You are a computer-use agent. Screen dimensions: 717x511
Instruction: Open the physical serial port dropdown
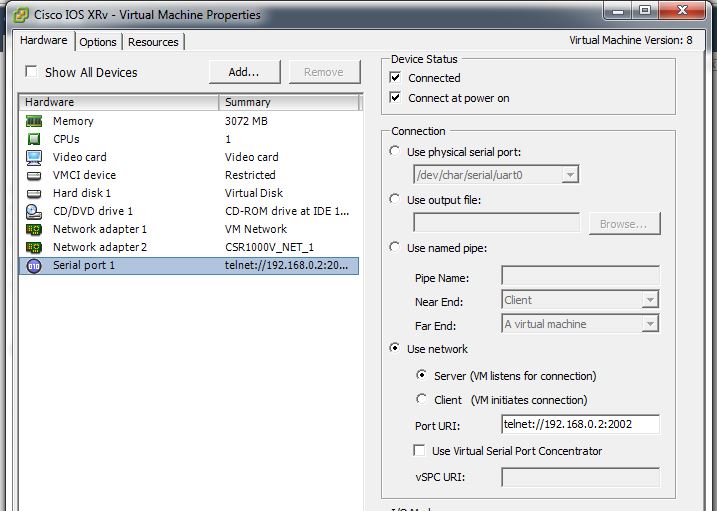(x=570, y=175)
